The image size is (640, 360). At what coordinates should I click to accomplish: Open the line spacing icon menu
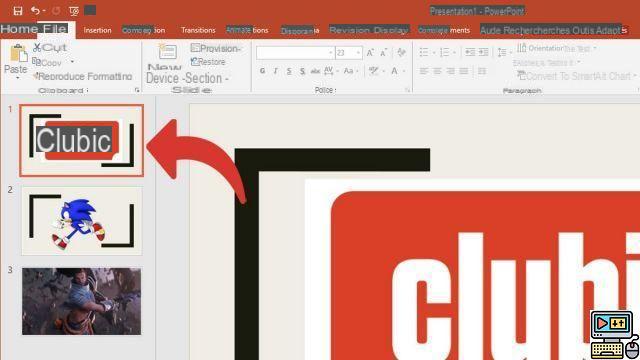[x=502, y=52]
